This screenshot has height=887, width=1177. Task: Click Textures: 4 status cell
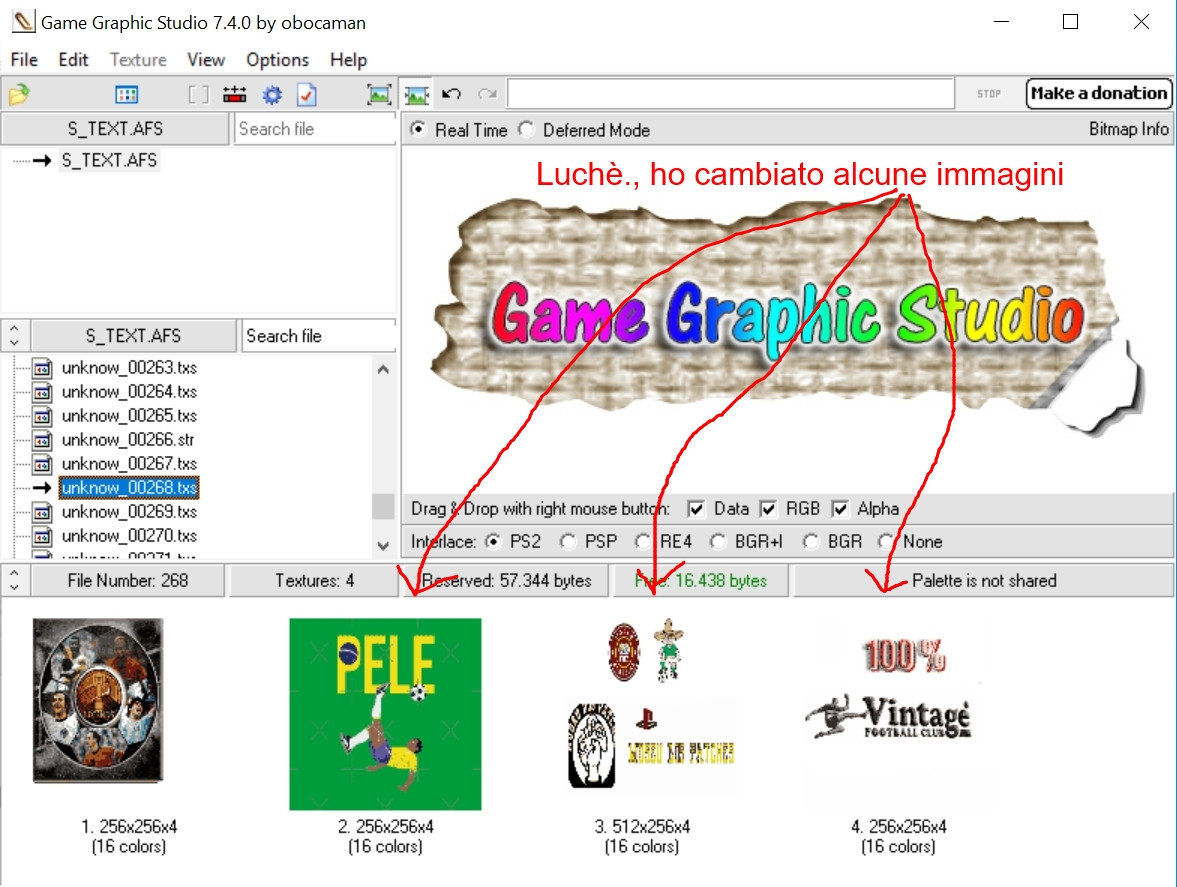[x=314, y=580]
